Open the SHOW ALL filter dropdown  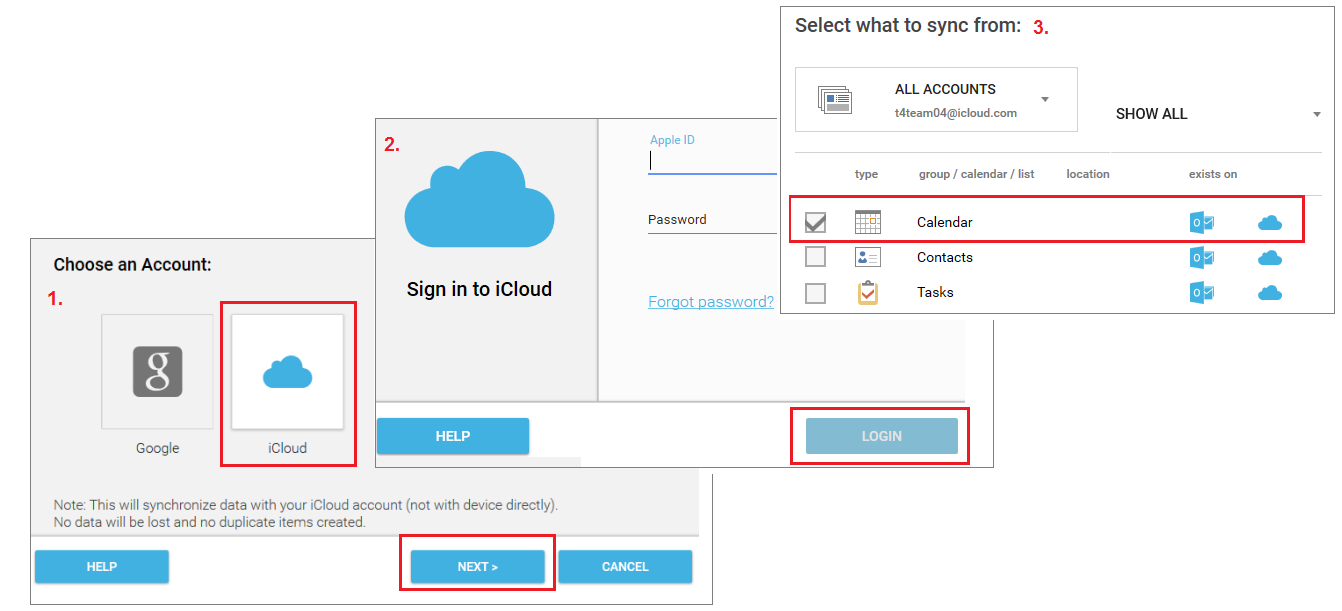(x=1316, y=115)
